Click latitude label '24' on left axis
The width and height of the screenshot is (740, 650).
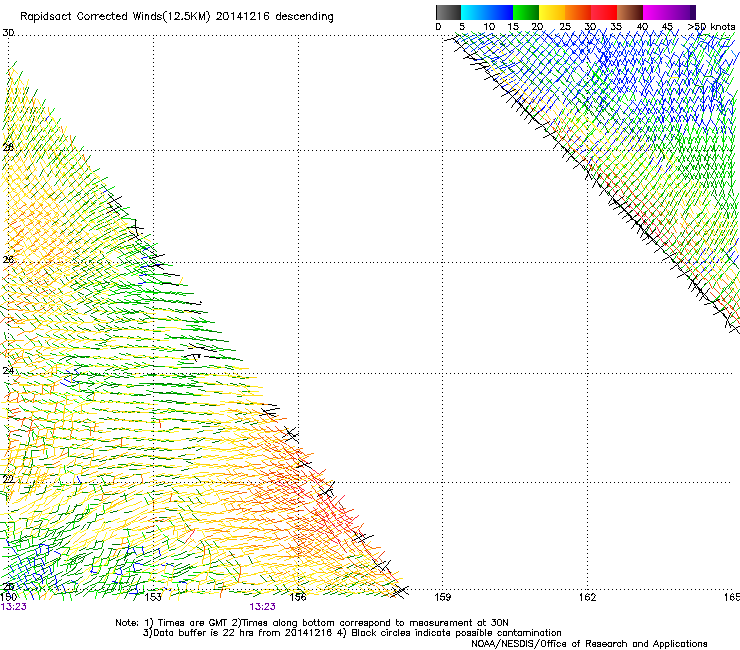(8, 371)
